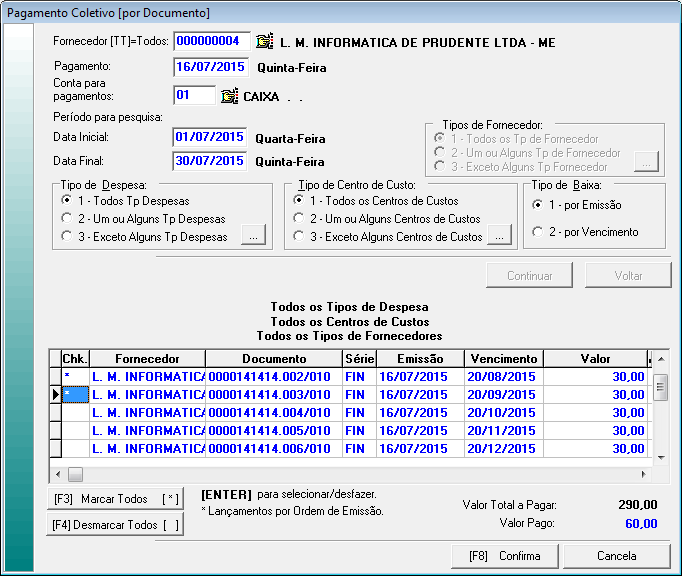Confirm payment with F8 Confirma button
The height and width of the screenshot is (576, 682).
point(504,556)
